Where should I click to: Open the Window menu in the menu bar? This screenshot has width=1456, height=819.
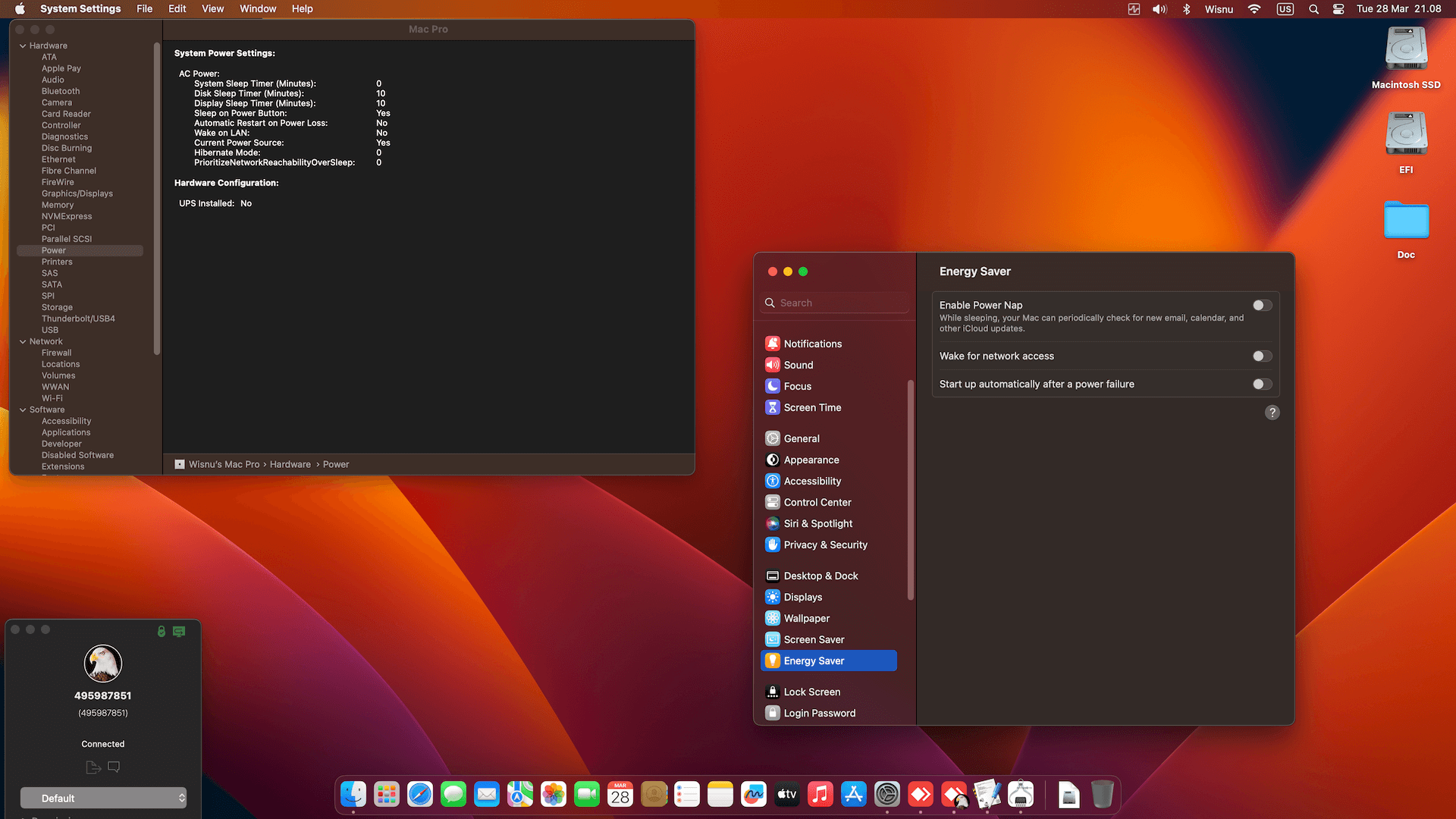coord(258,9)
